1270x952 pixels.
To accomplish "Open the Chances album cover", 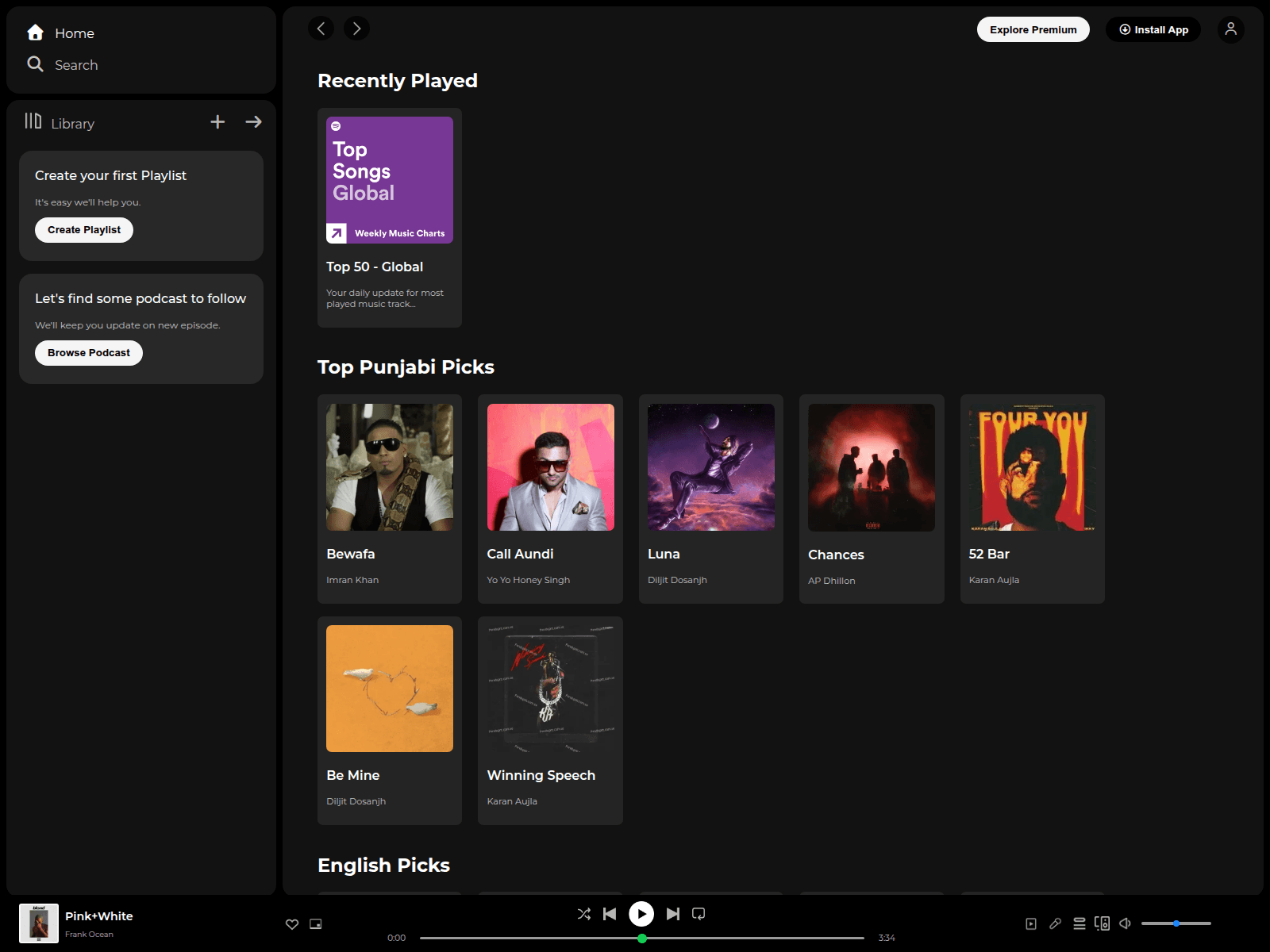I will [872, 467].
